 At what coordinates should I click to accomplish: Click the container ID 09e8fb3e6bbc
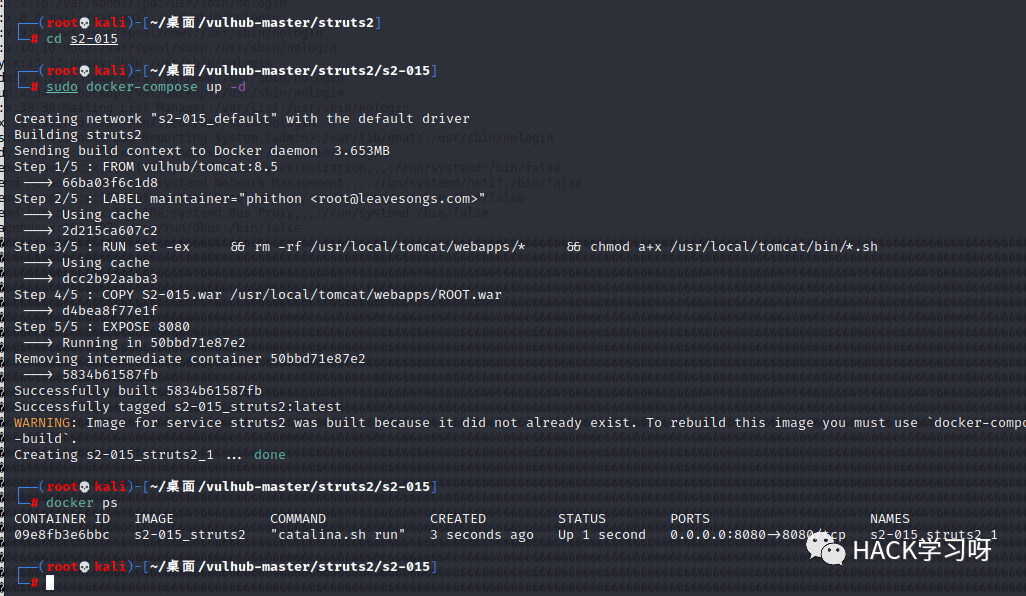pyautogui.click(x=62, y=535)
